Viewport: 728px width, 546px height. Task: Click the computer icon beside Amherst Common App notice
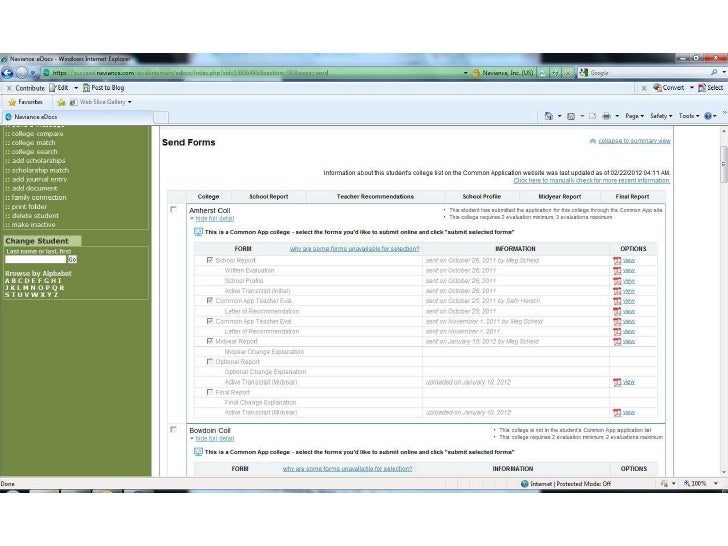click(x=198, y=232)
